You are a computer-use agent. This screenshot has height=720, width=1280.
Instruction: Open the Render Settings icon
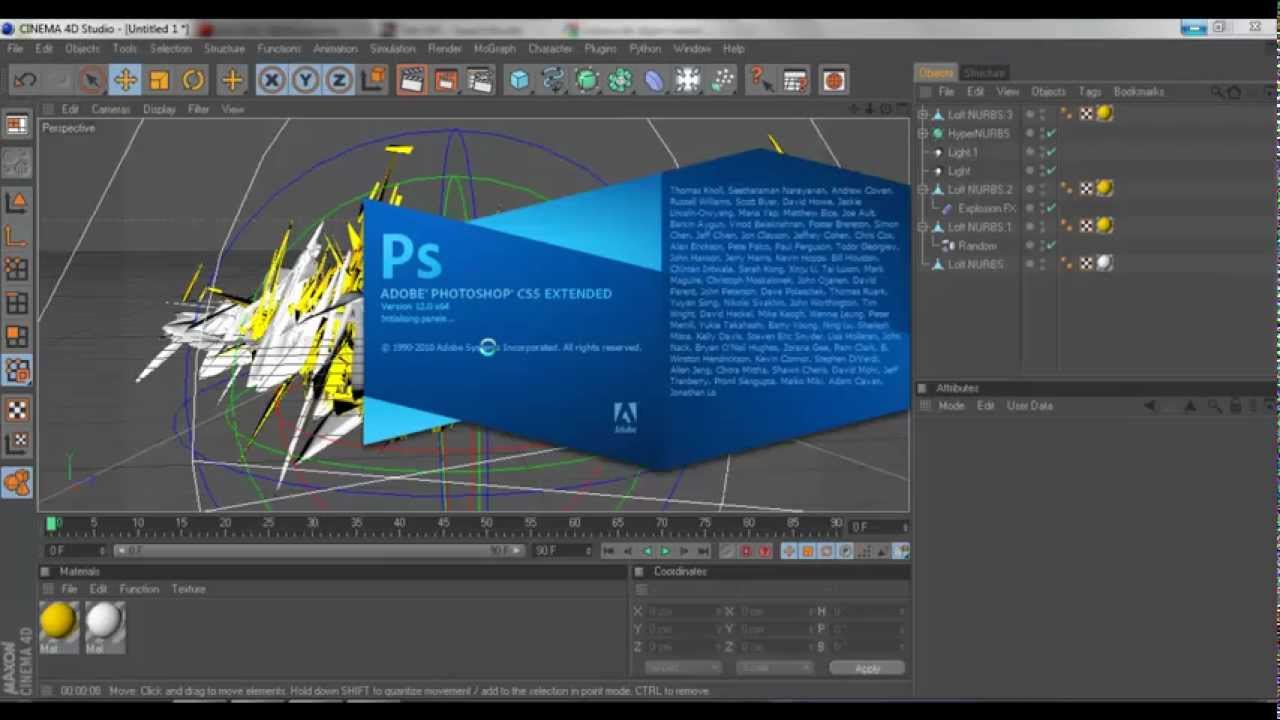480,80
